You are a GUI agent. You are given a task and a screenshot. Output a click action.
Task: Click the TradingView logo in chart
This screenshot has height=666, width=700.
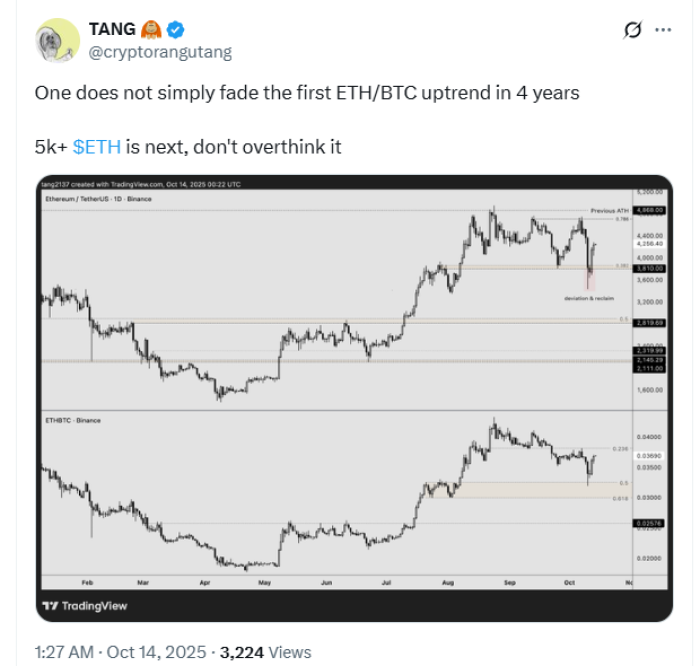point(83,606)
